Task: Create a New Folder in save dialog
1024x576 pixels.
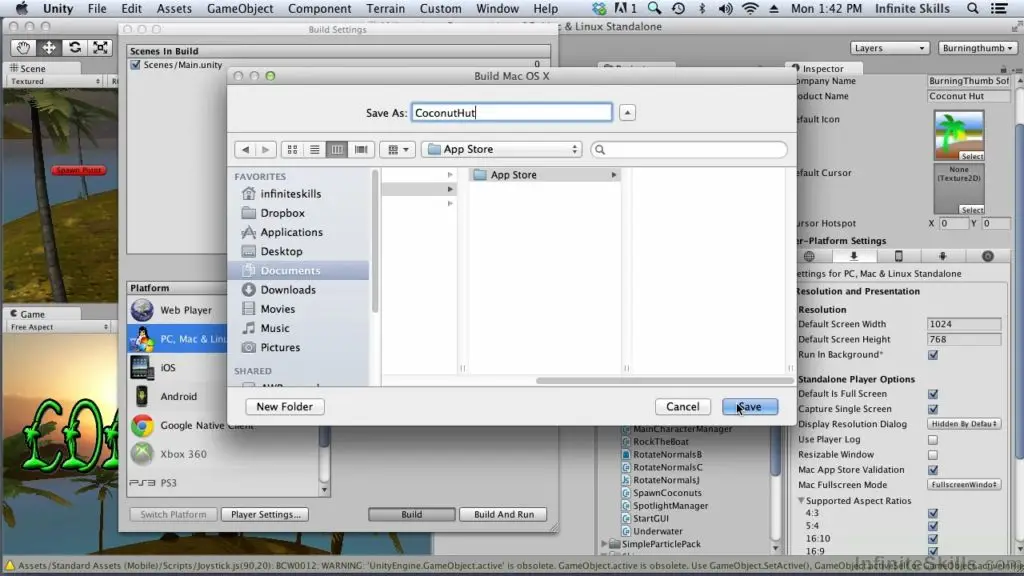Action: tap(285, 407)
